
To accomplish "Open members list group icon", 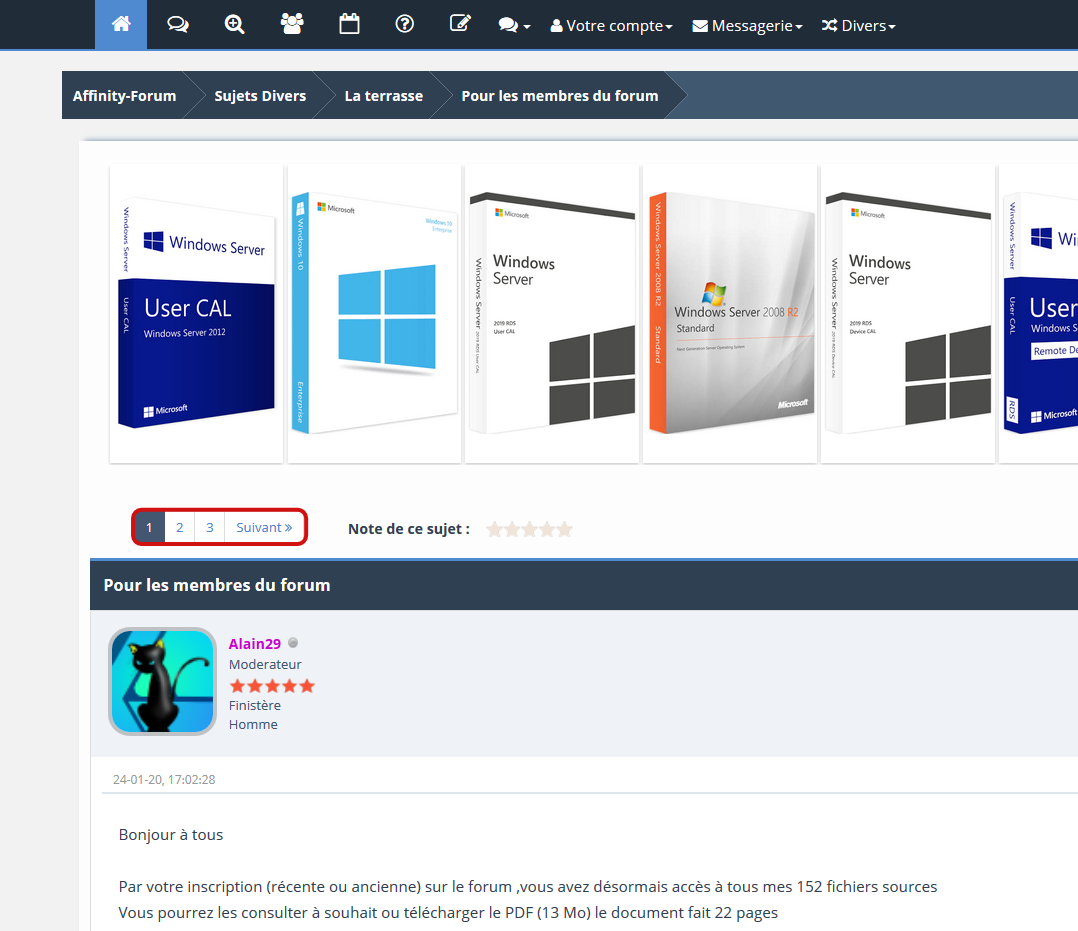I will [292, 25].
